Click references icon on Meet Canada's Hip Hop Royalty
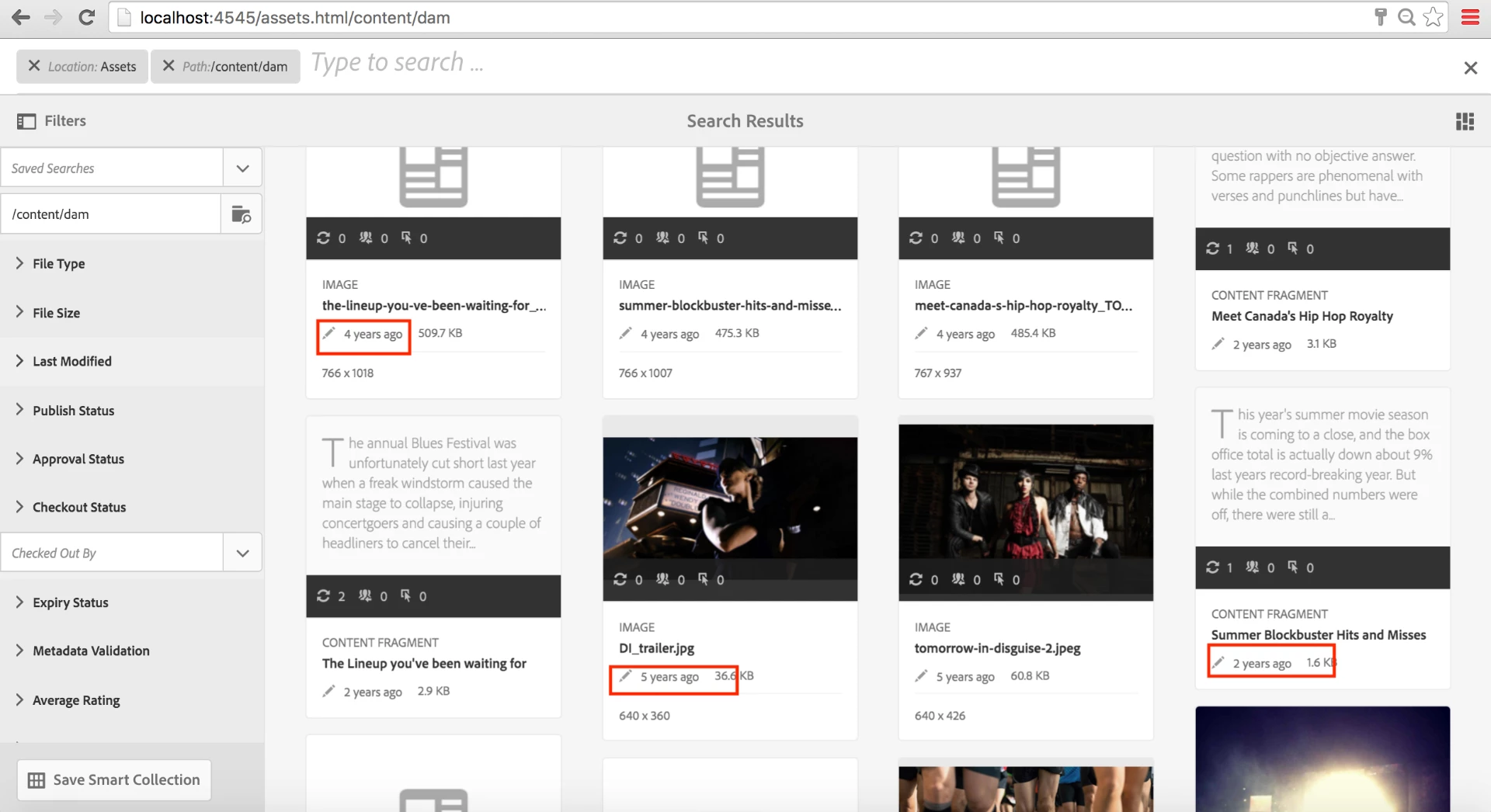 1212,248
